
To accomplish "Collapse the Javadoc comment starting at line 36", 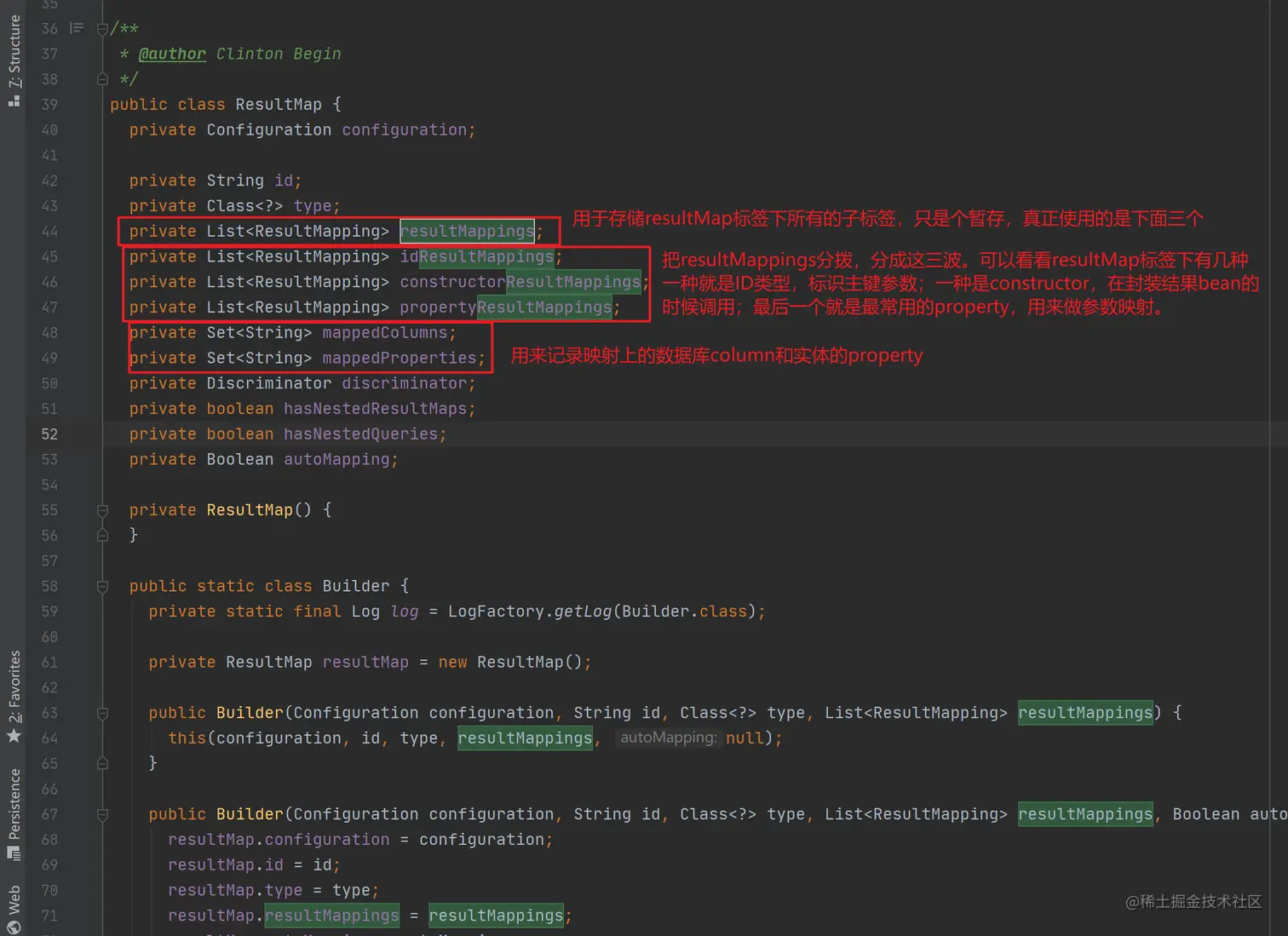I will pyautogui.click(x=102, y=29).
